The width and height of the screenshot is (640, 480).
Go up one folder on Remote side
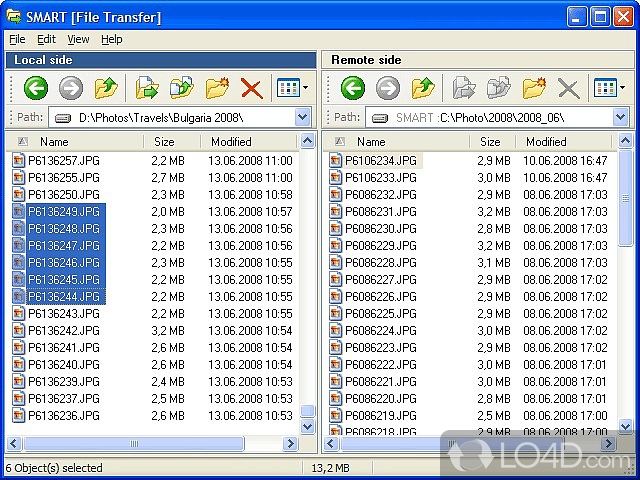(x=423, y=88)
